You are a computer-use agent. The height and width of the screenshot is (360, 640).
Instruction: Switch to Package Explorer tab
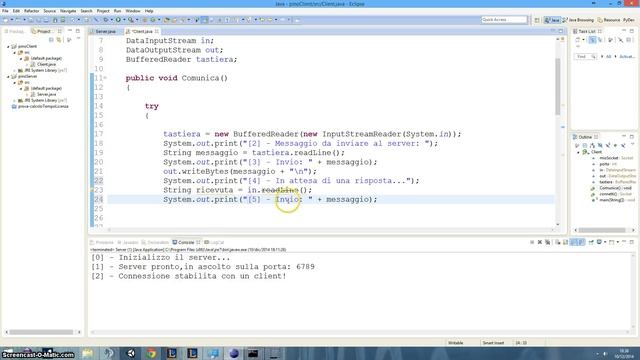coord(15,31)
